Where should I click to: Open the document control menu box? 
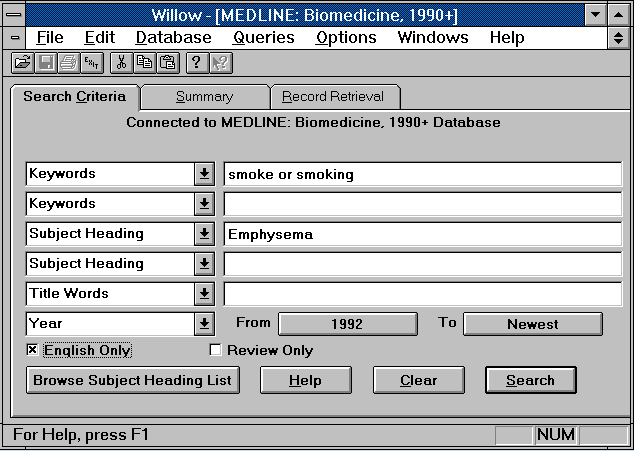15,38
